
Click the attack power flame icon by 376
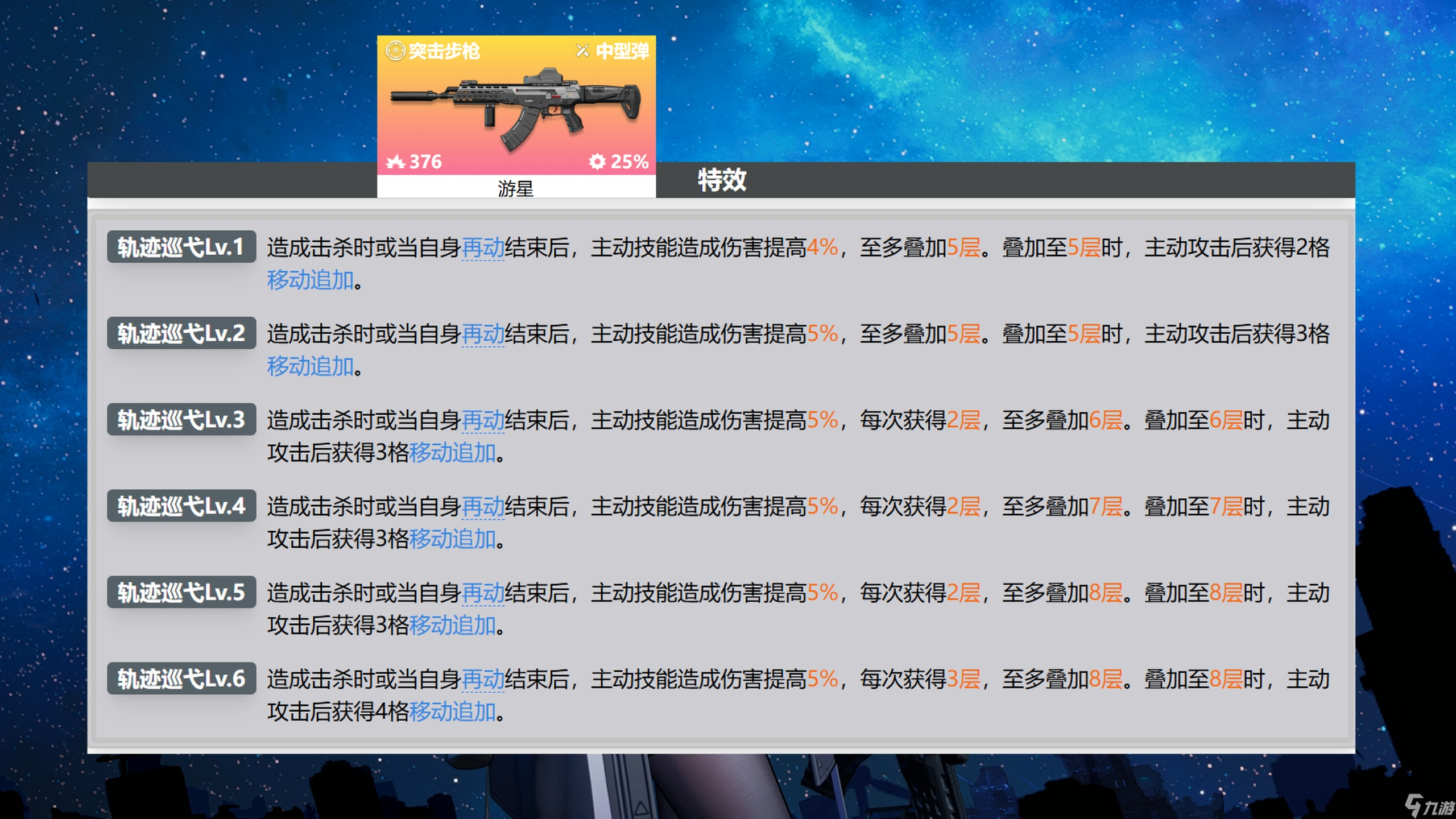click(x=395, y=162)
